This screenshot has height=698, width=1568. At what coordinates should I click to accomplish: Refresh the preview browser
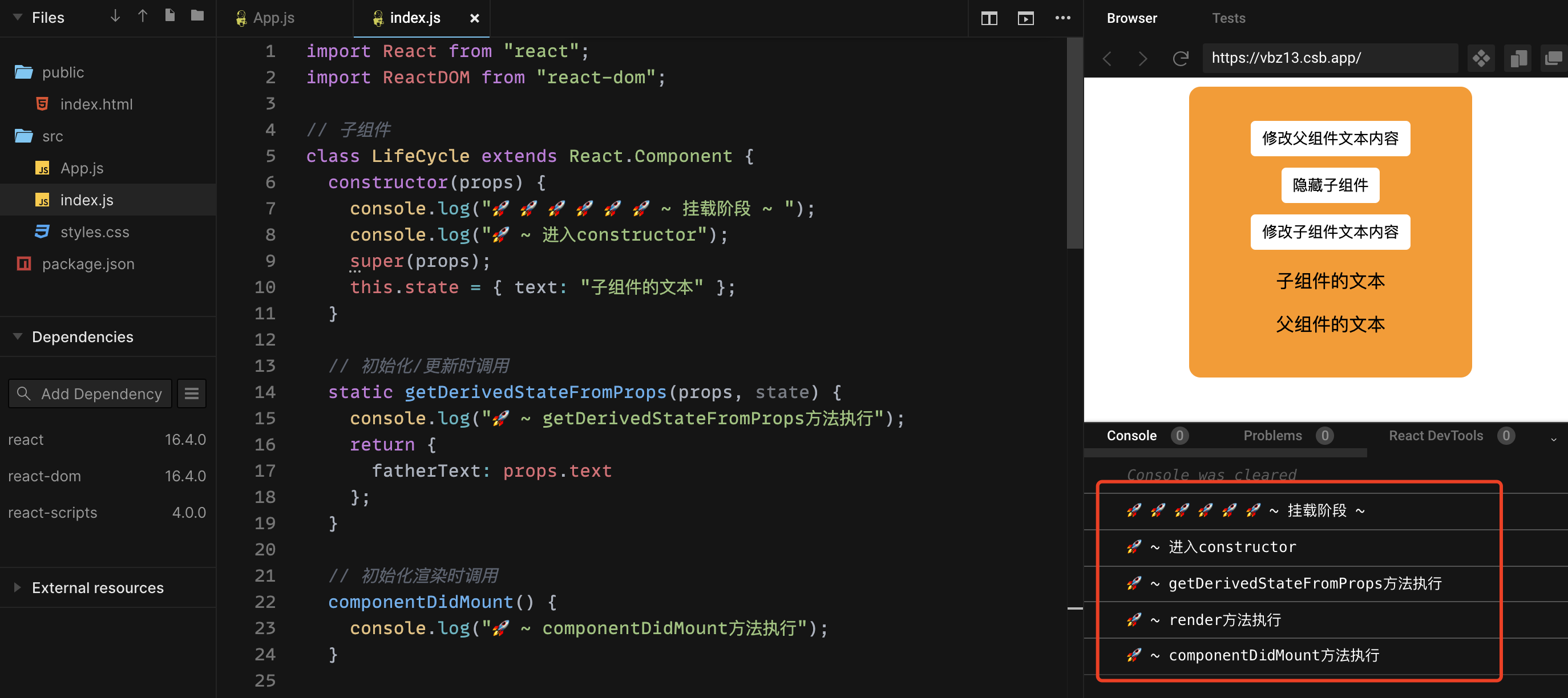pos(1180,58)
